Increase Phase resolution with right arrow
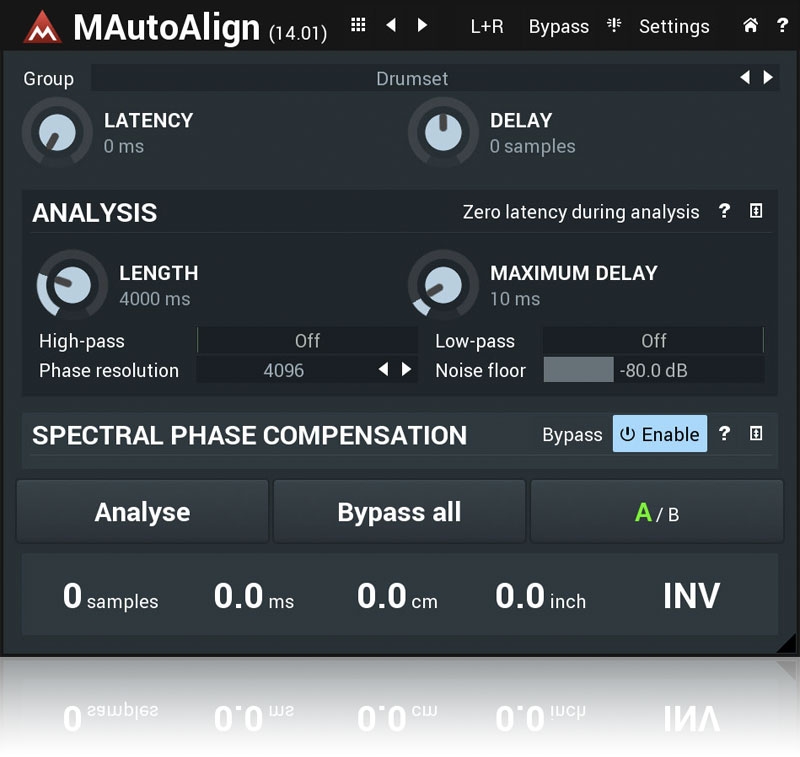 [406, 370]
